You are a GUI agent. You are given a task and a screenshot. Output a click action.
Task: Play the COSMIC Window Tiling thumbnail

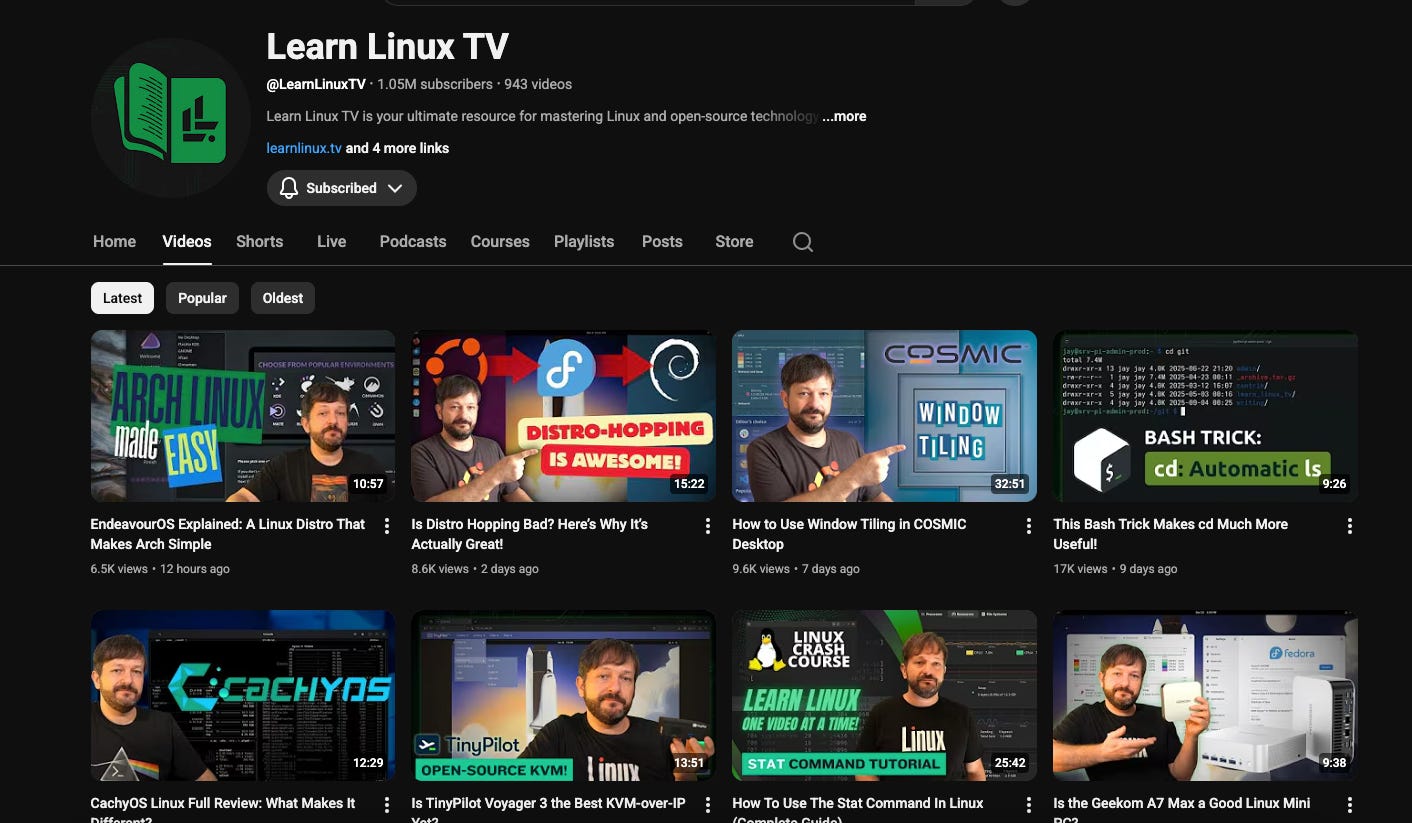[885, 416]
